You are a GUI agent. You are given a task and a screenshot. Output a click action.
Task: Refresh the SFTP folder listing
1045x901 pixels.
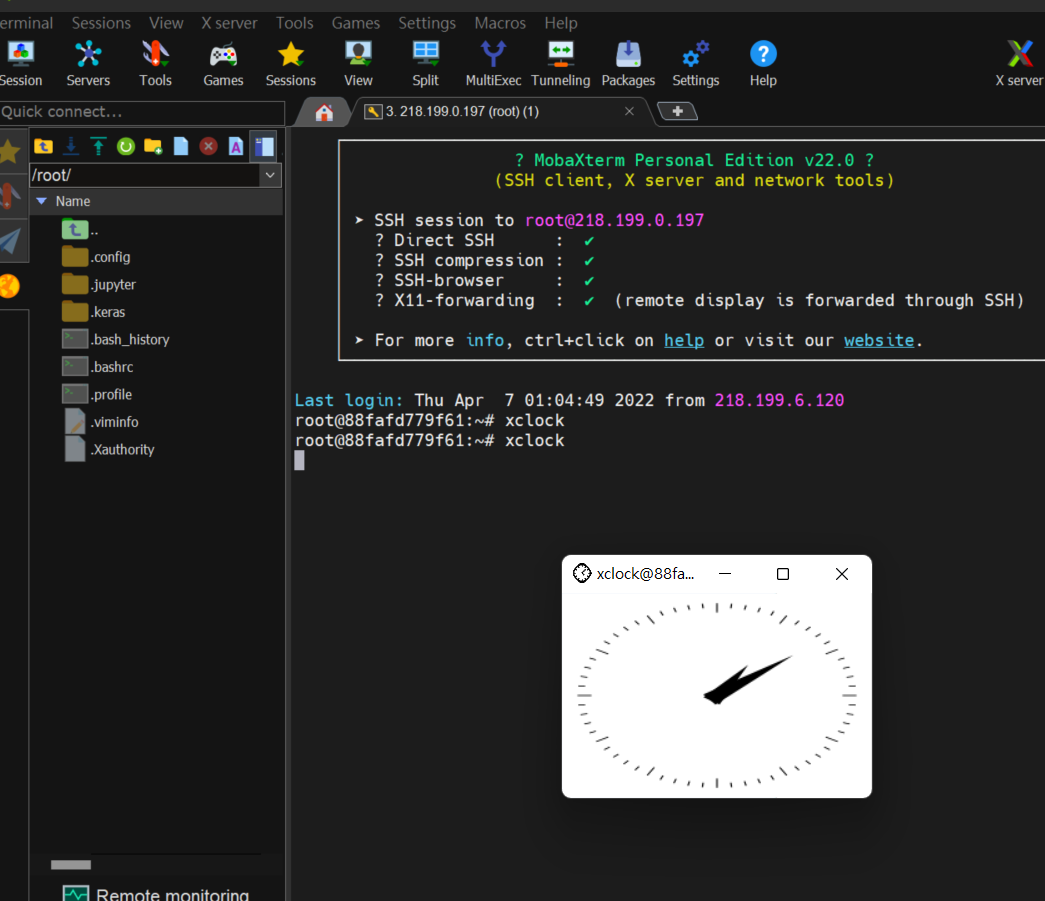(125, 146)
